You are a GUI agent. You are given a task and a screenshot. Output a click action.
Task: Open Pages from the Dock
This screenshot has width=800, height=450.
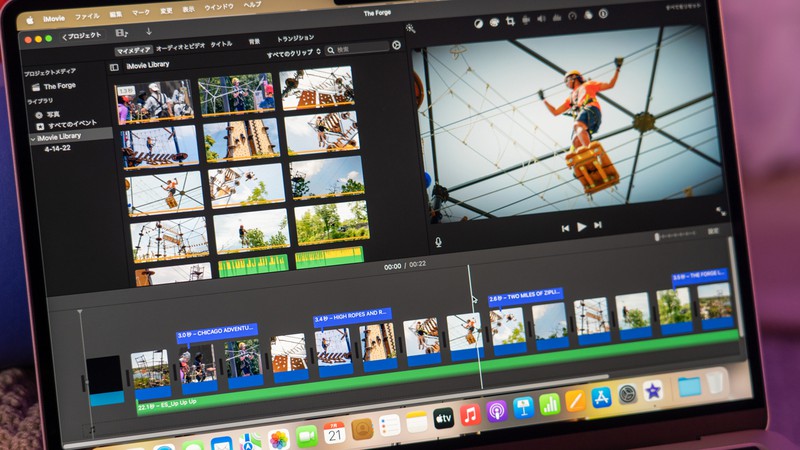pyautogui.click(x=575, y=401)
